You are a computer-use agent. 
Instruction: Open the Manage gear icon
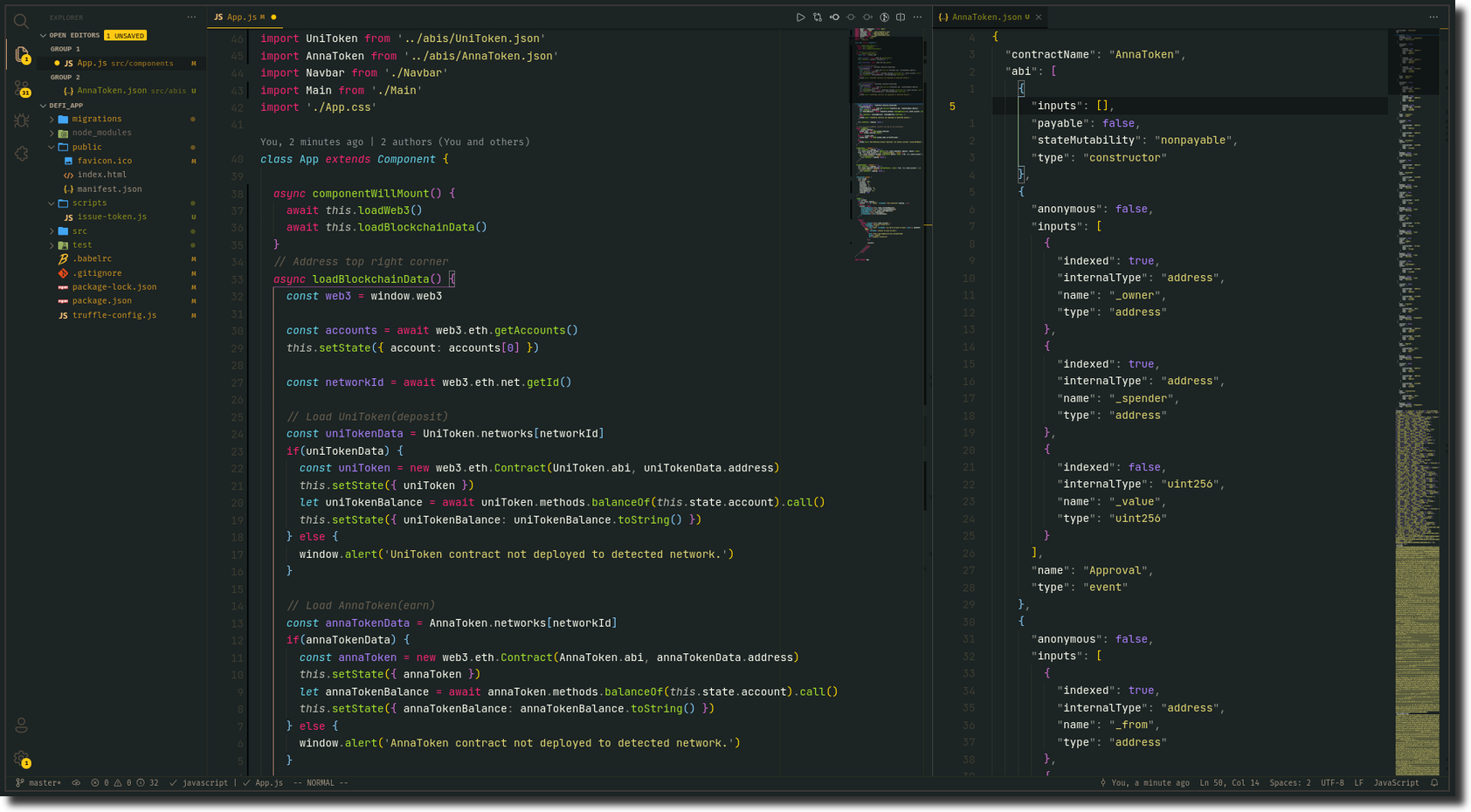[x=22, y=759]
